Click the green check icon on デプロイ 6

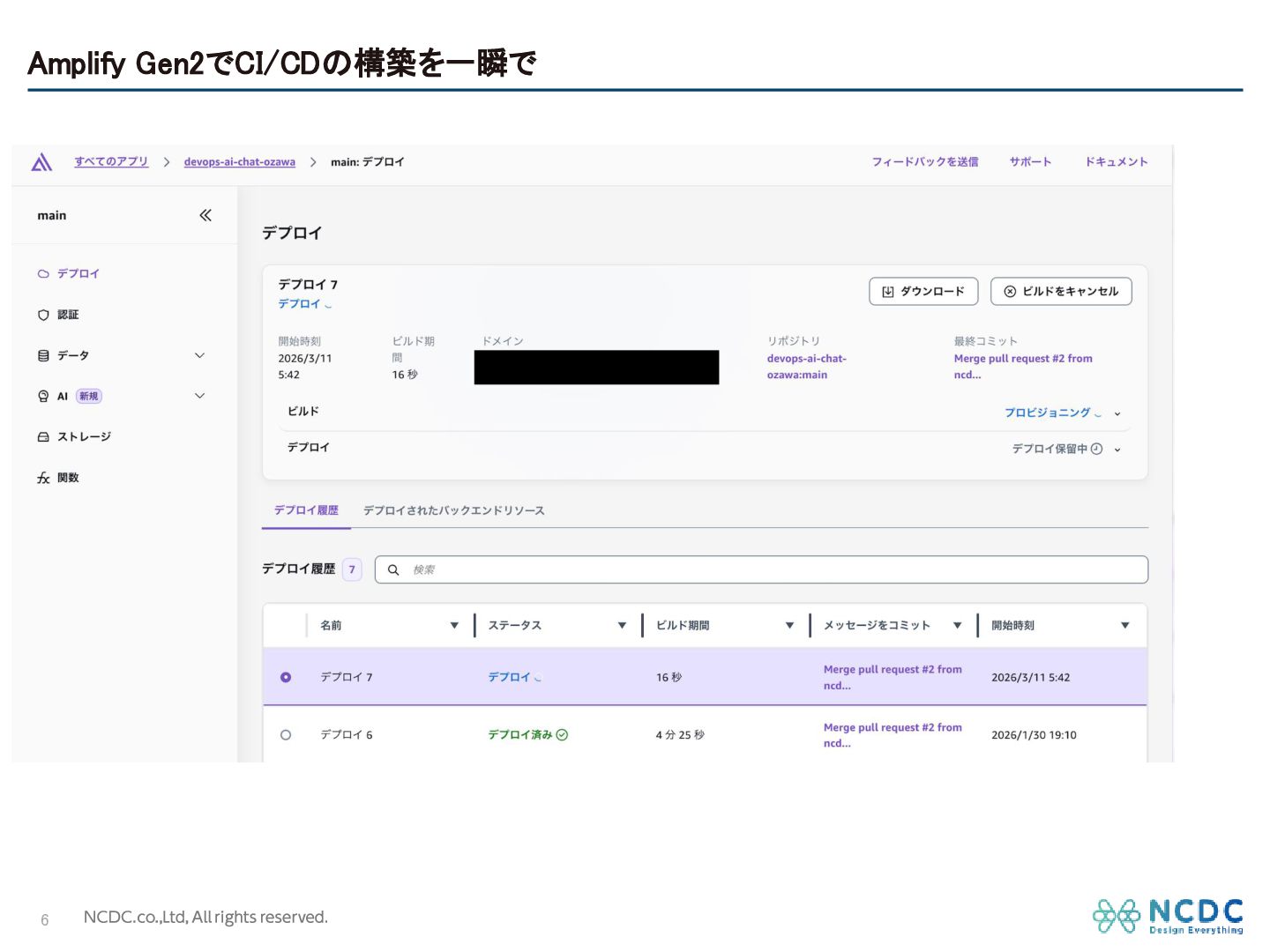(563, 735)
